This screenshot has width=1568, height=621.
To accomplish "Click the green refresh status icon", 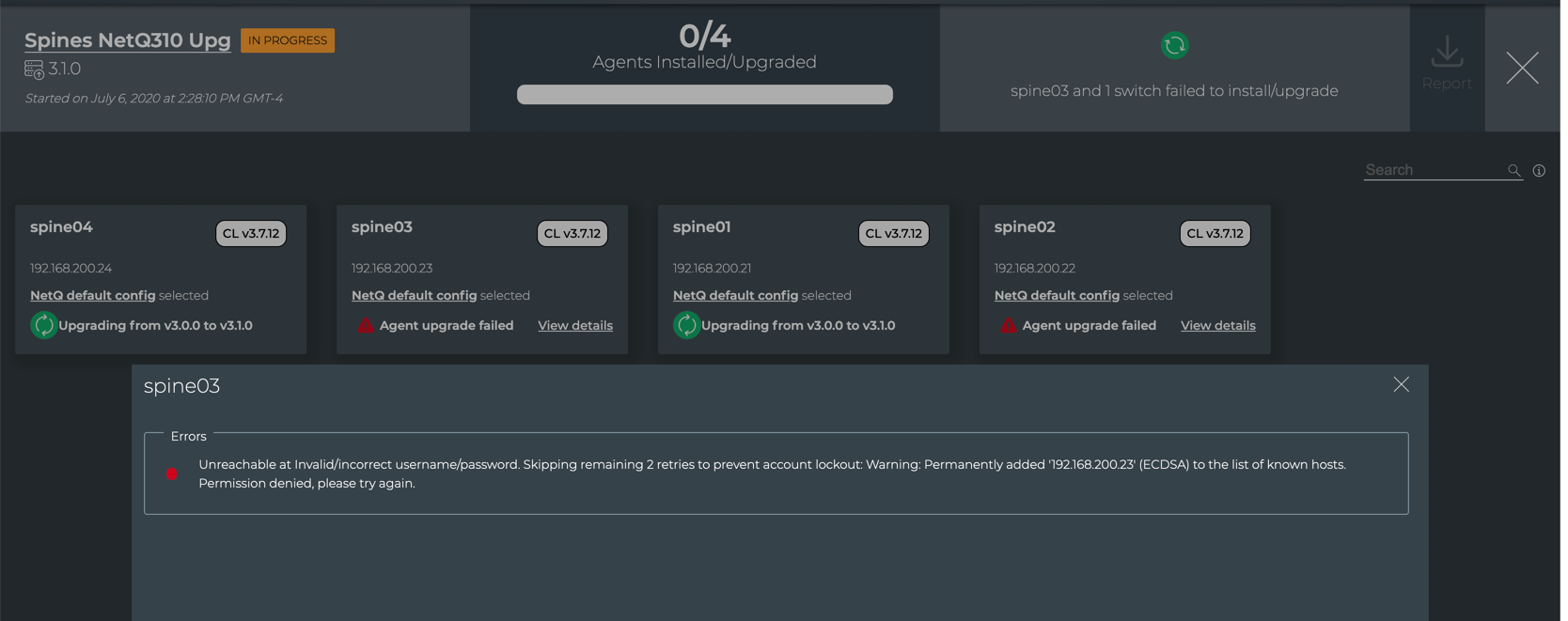I will (x=1174, y=45).
